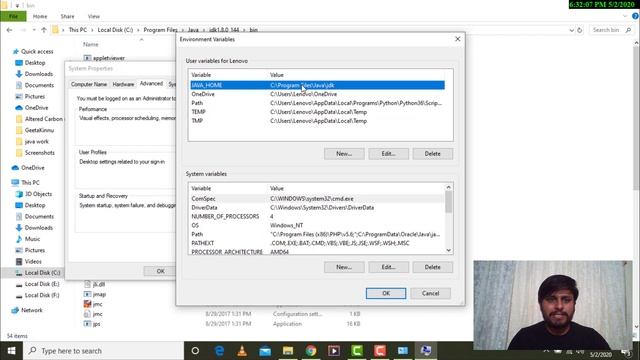640x360 pixels.
Task: Confirm Environment Variables with OK
Action: pyautogui.click(x=386, y=293)
